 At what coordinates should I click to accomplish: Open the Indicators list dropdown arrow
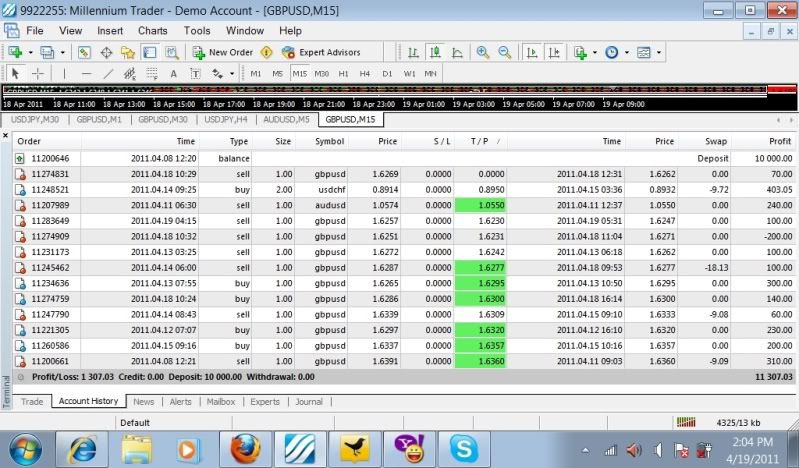point(595,53)
